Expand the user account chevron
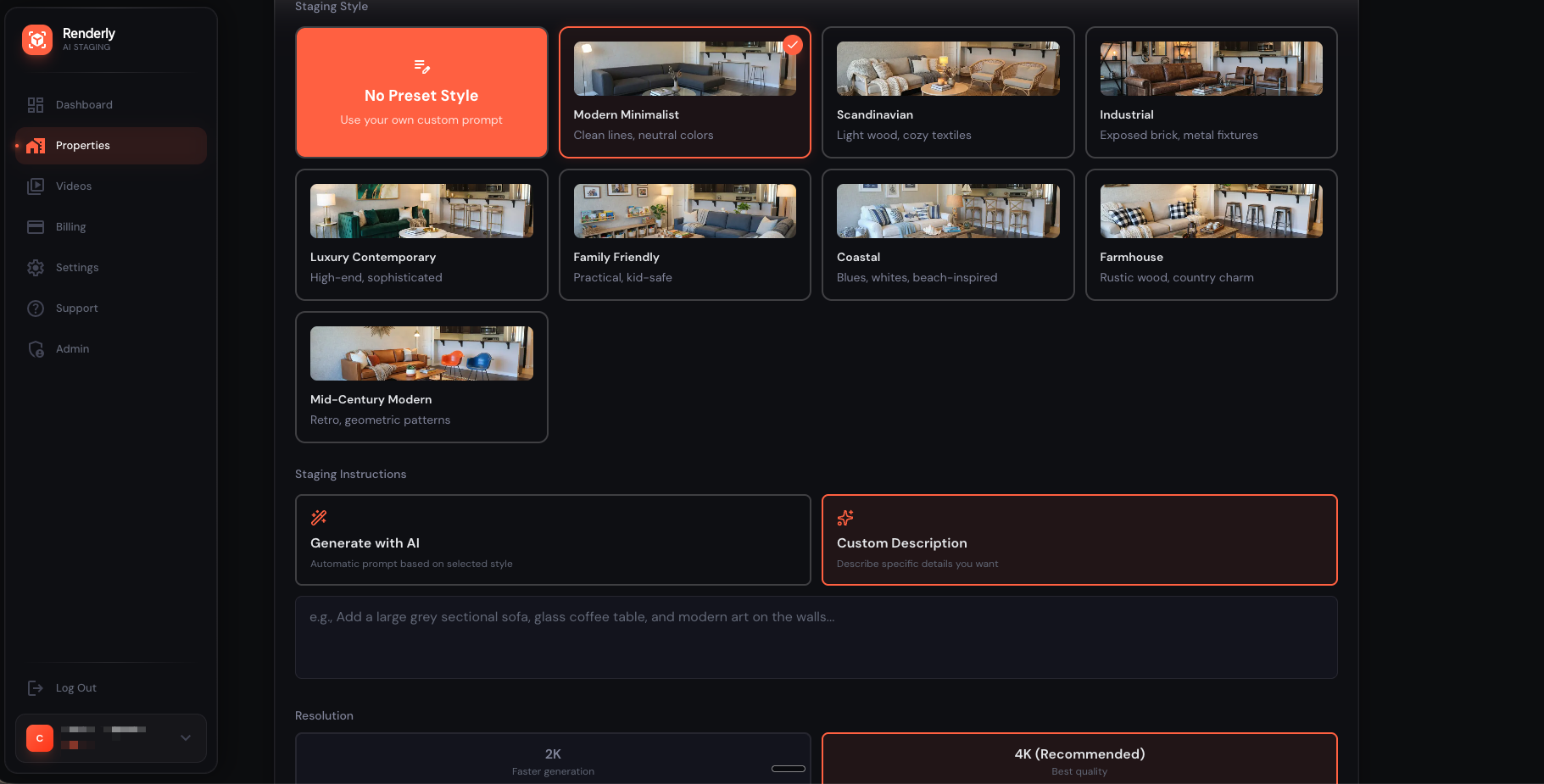This screenshot has width=1544, height=784. 186,738
